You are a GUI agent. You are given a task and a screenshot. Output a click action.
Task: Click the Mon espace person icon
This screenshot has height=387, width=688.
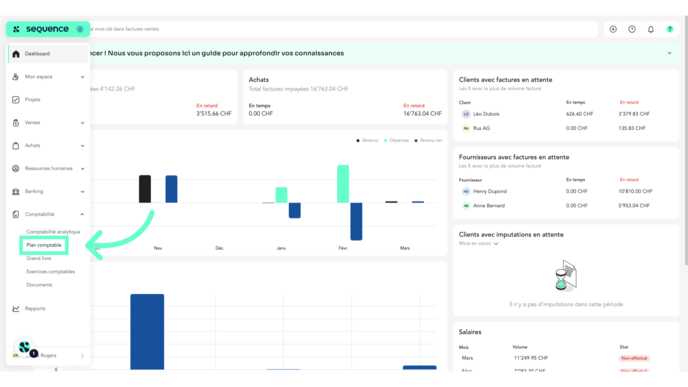(x=16, y=77)
